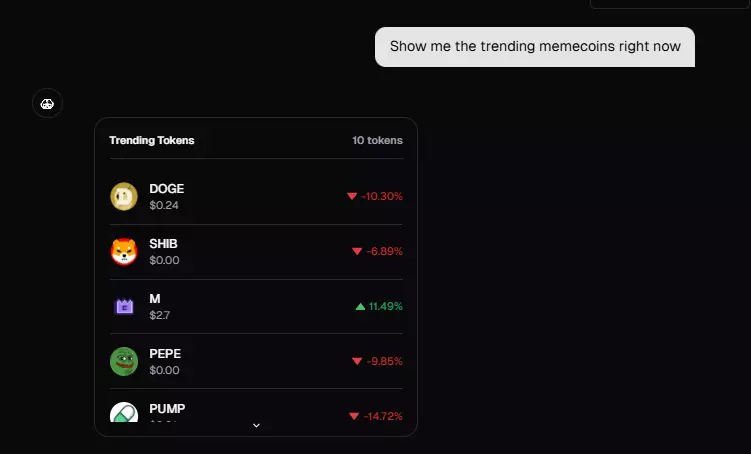
Task: Click the assistant avatar icon
Action: tap(47, 102)
